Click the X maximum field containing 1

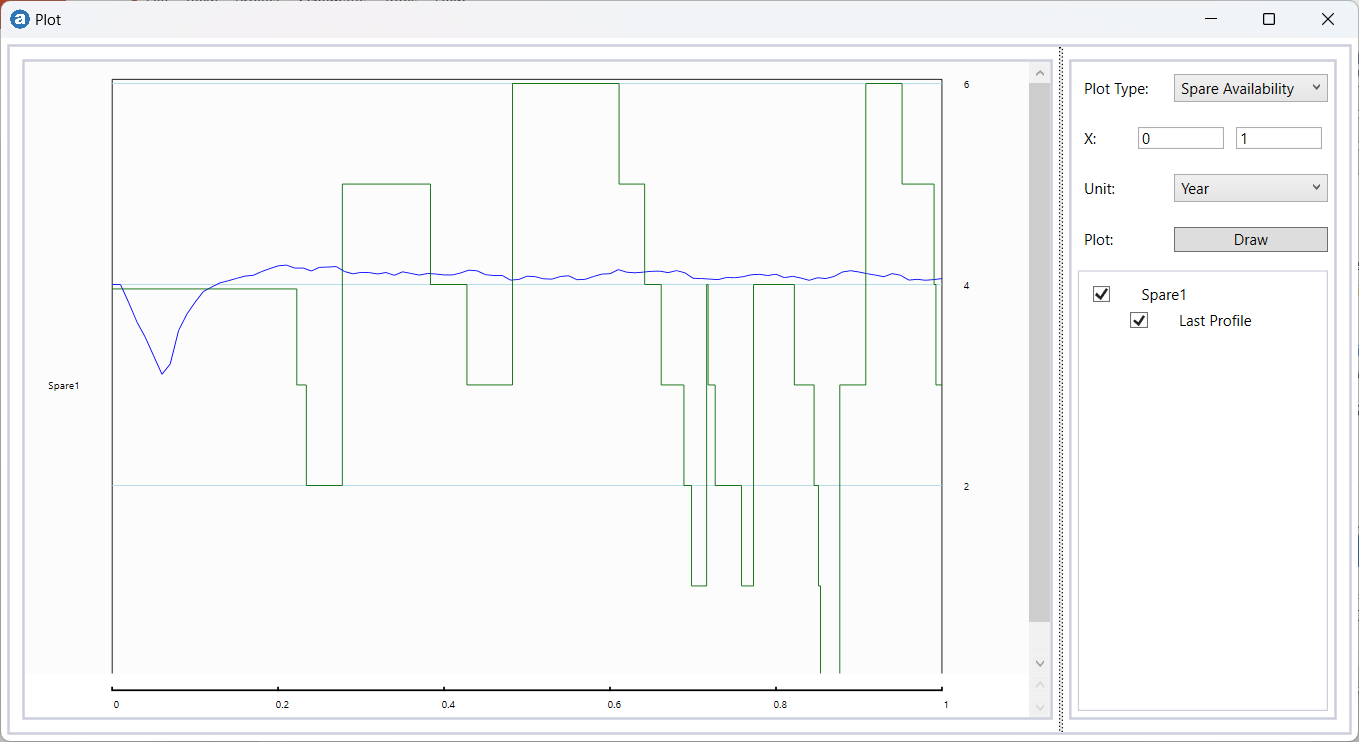[x=1278, y=139]
